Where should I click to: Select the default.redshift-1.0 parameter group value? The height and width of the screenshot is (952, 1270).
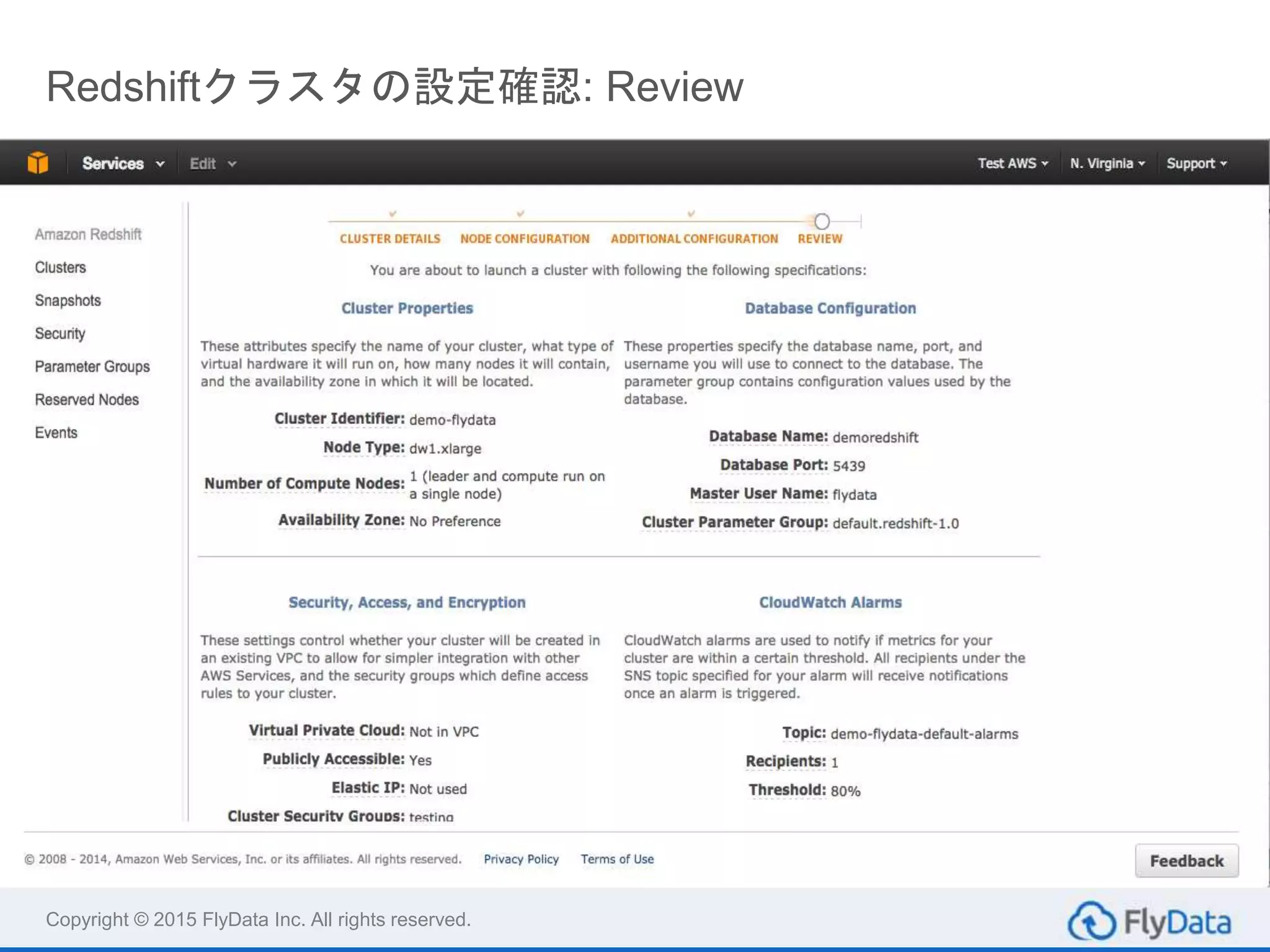click(895, 524)
